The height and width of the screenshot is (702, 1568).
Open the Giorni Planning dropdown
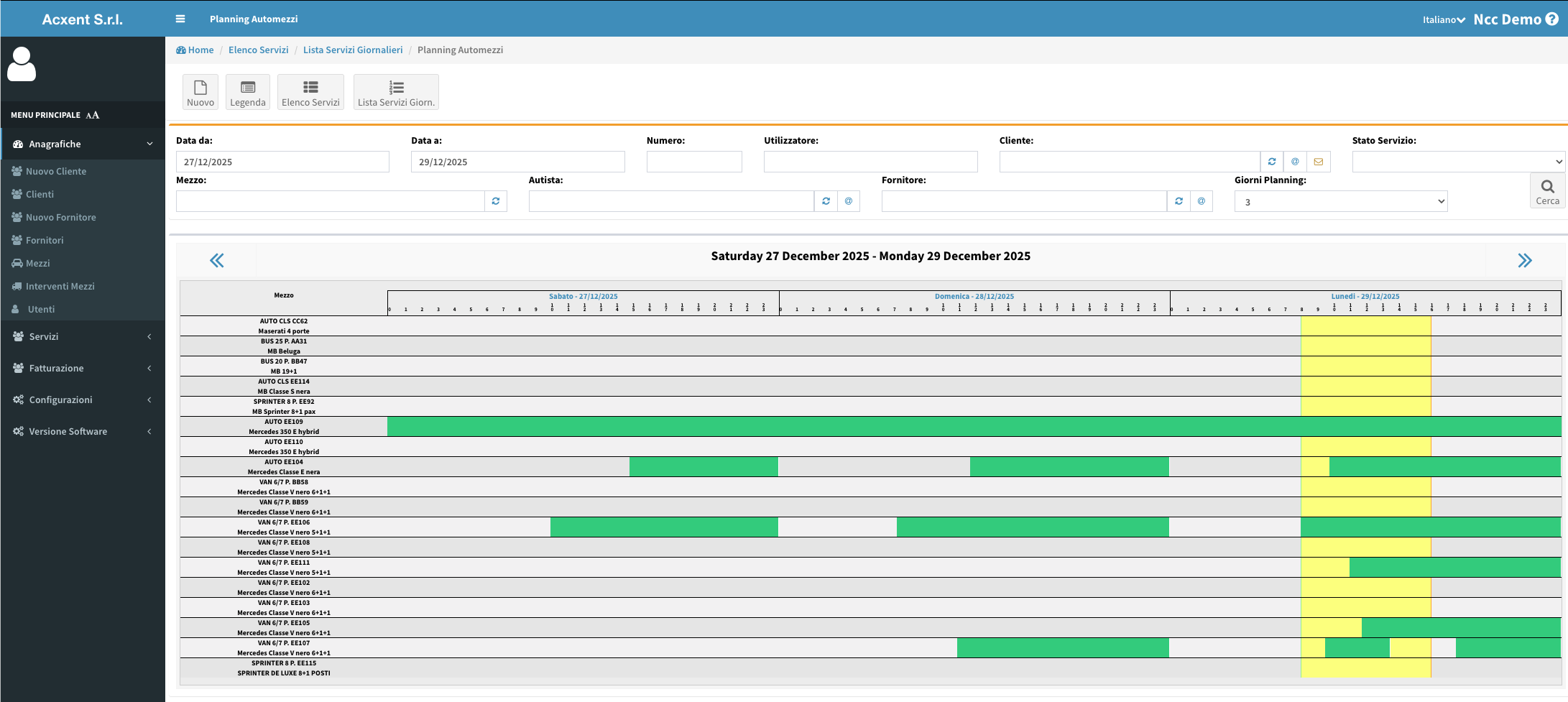pos(1340,201)
